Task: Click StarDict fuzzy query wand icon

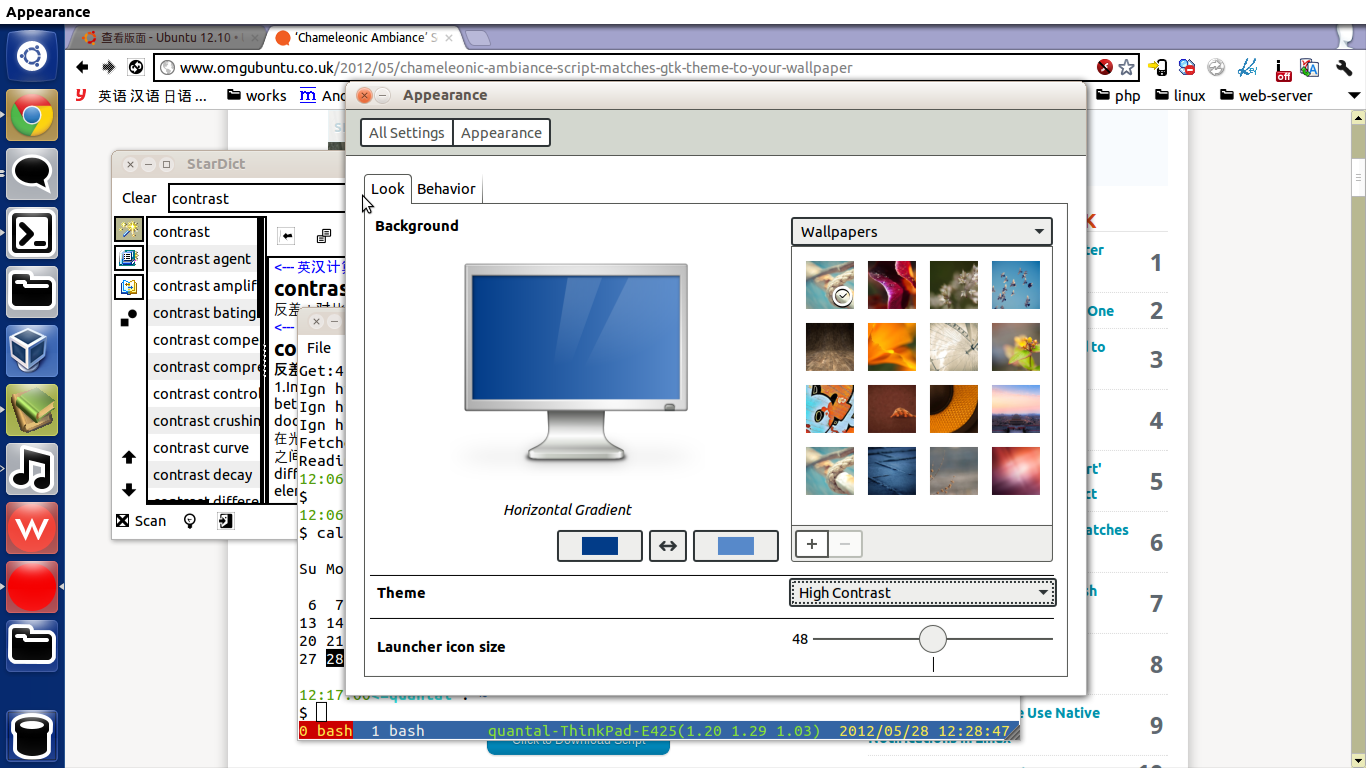Action: [129, 231]
